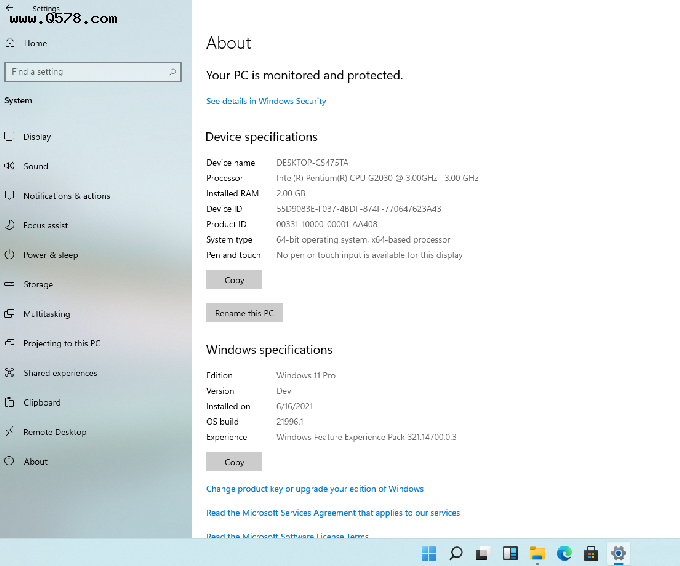Open Microsoft Software License Terms link
680x566 pixels.
[x=288, y=536]
